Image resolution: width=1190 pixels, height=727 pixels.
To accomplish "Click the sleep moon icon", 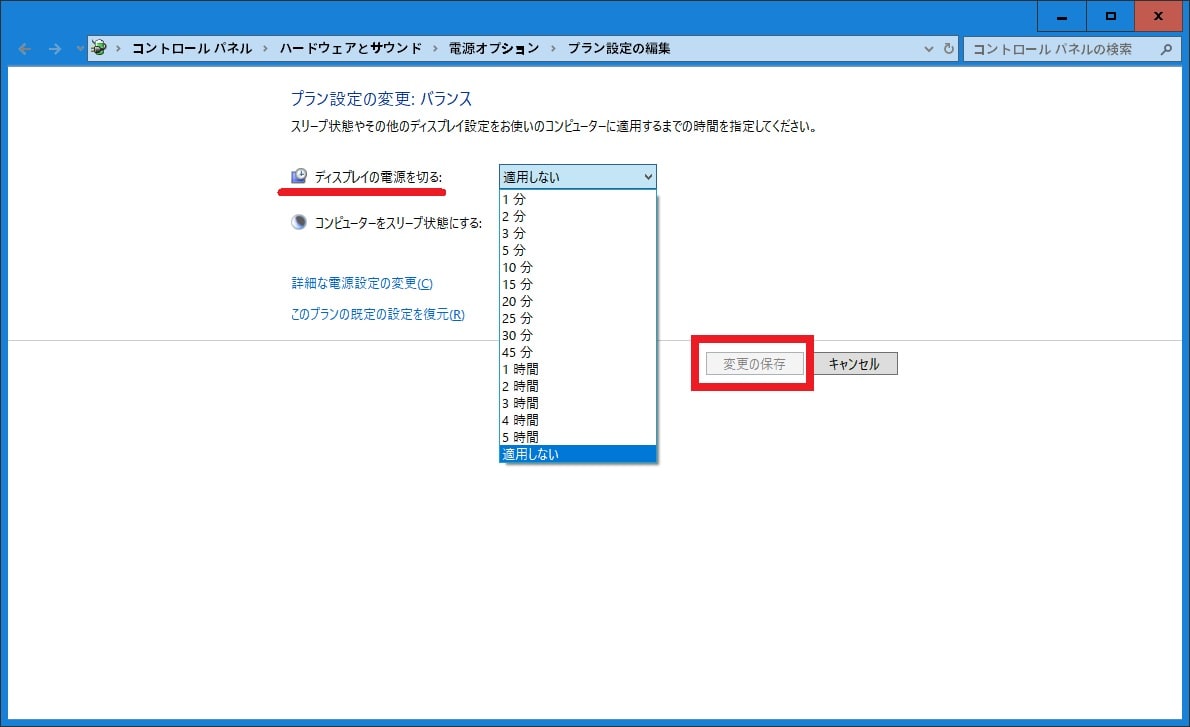I will pos(299,222).
